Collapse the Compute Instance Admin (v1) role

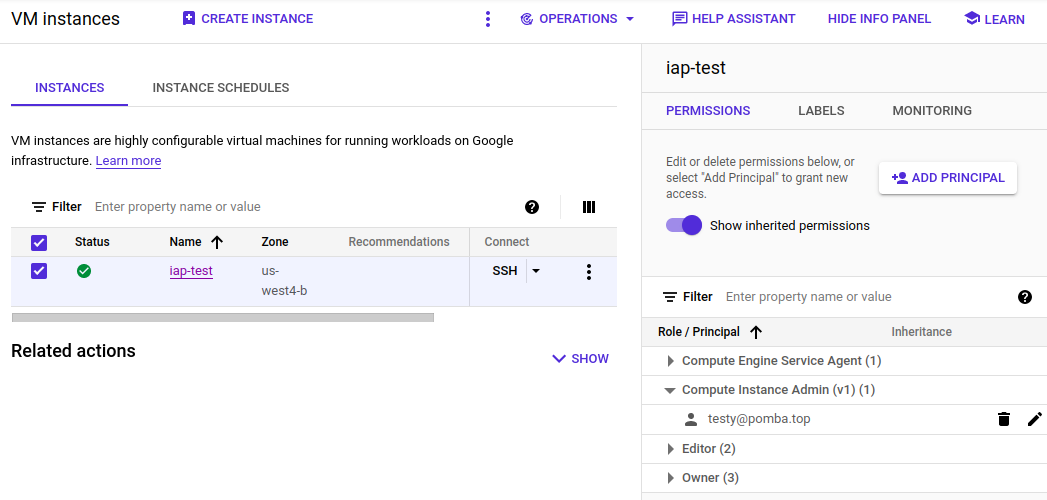point(670,390)
